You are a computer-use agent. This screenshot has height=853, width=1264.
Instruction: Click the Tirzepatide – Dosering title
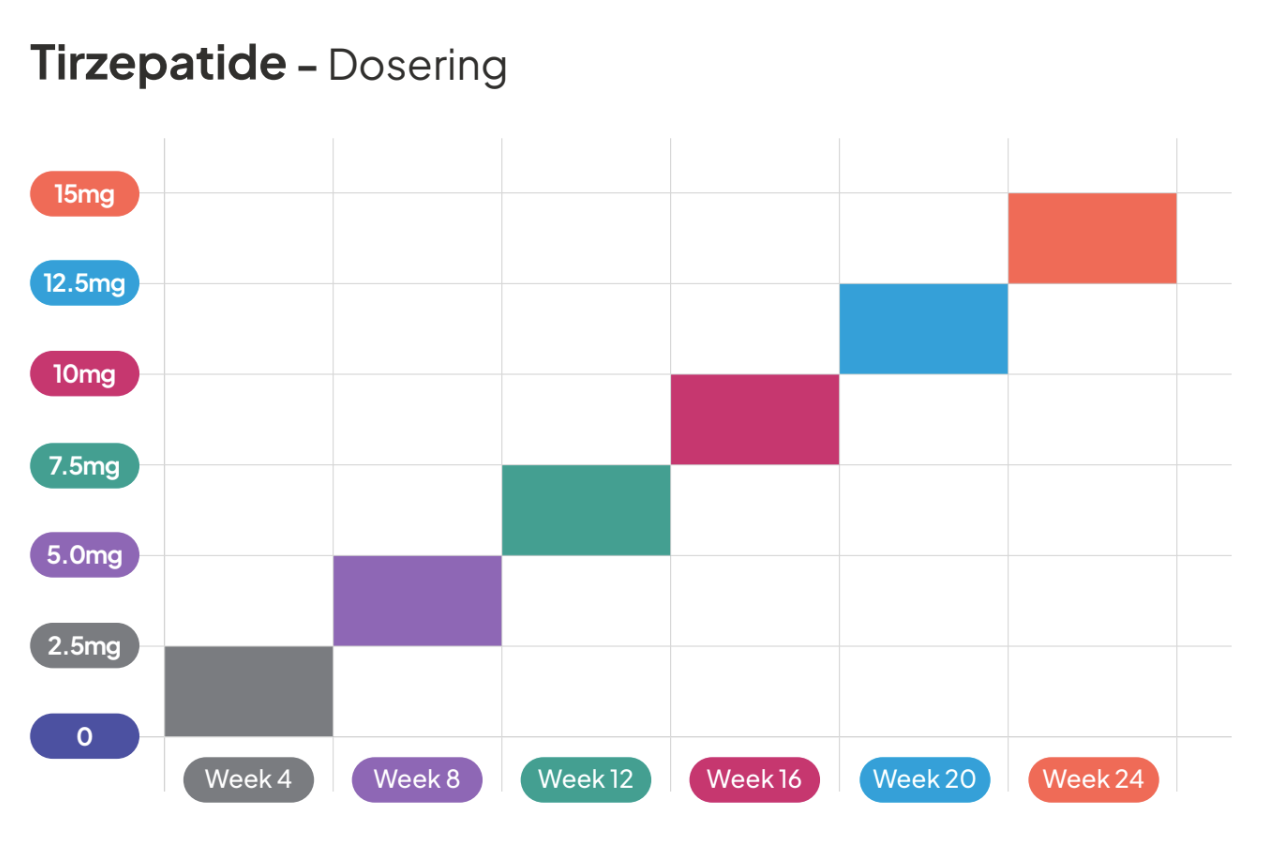[x=268, y=65]
